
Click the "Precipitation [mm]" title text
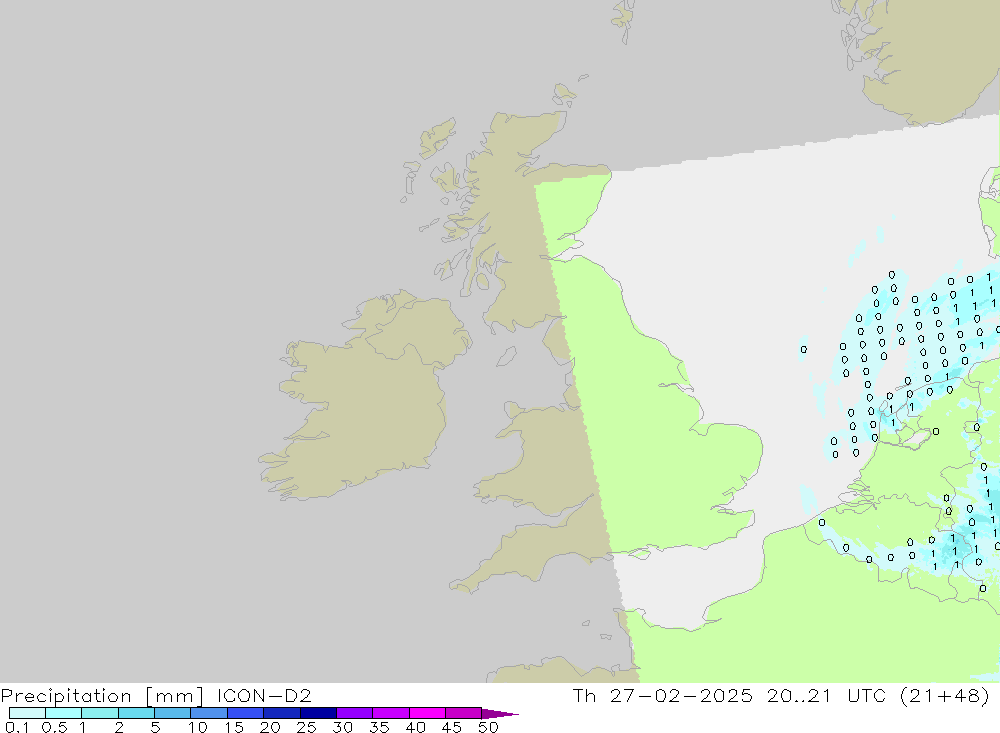102,695
